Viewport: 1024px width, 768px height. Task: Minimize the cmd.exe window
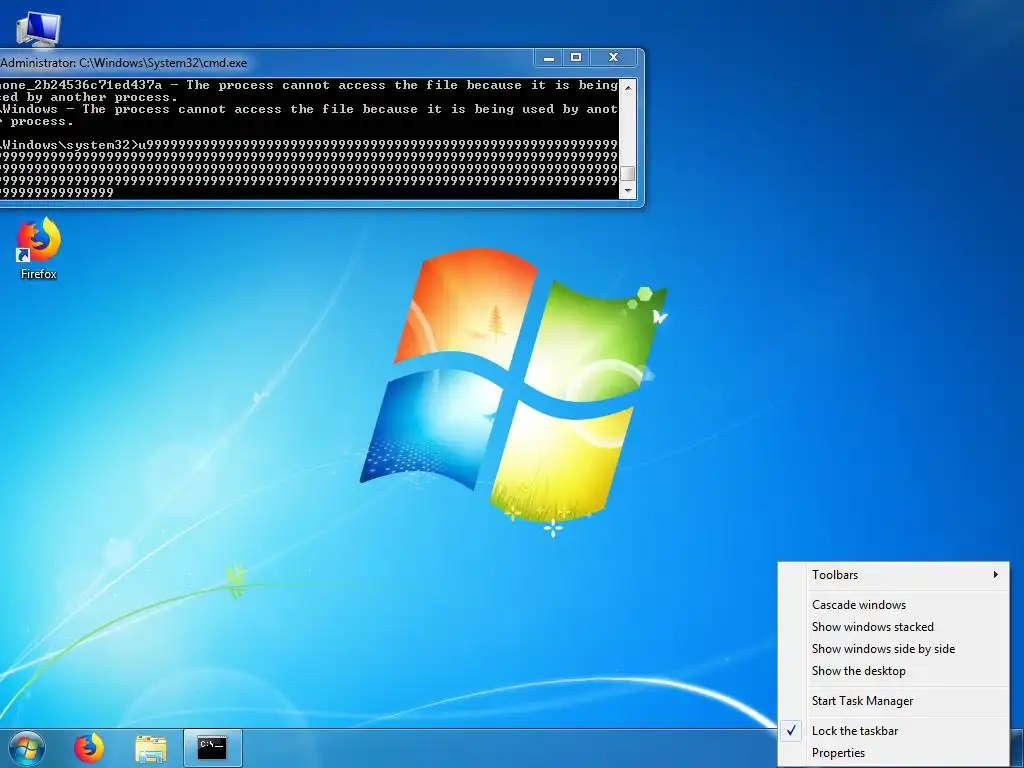pyautogui.click(x=549, y=57)
